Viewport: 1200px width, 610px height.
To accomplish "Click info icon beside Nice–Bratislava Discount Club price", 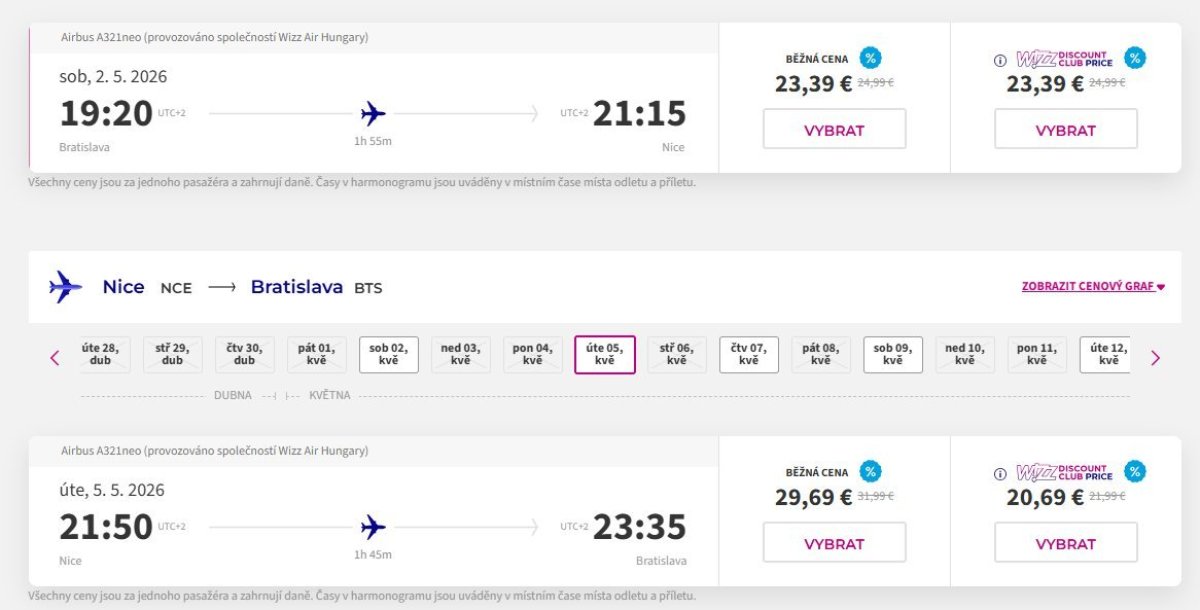I will click(x=1000, y=474).
